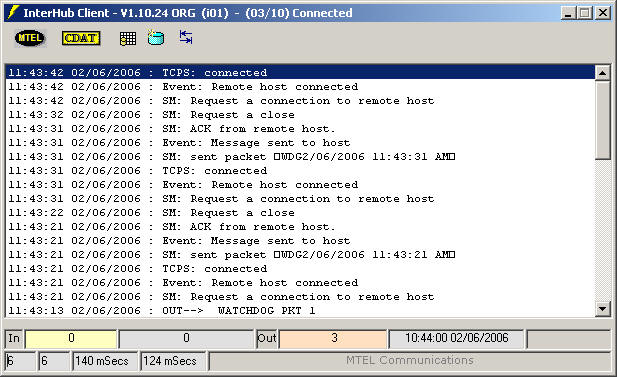Click the blue transfer arrows icon
Screen dimensions: 617x377
point(186,37)
